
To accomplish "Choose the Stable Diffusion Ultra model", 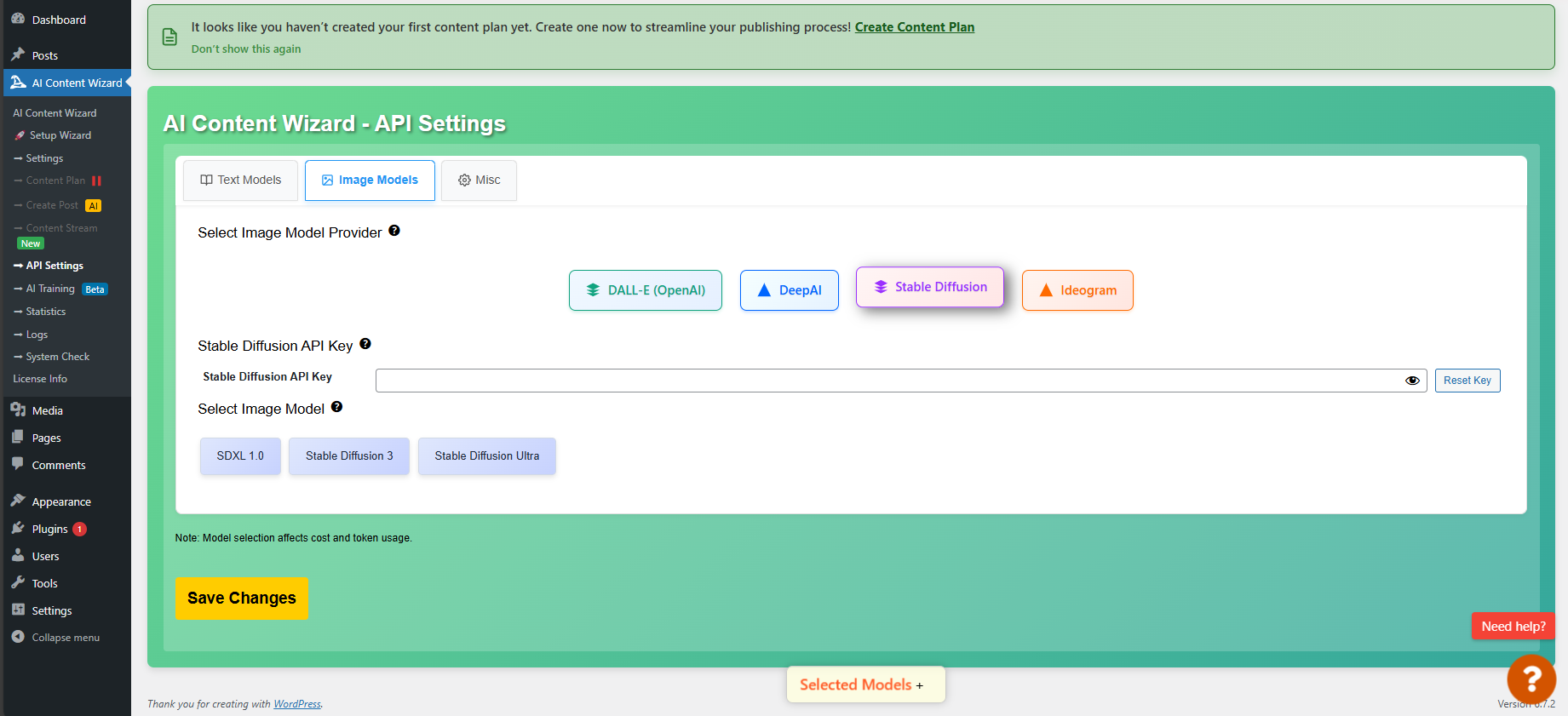I will click(486, 456).
